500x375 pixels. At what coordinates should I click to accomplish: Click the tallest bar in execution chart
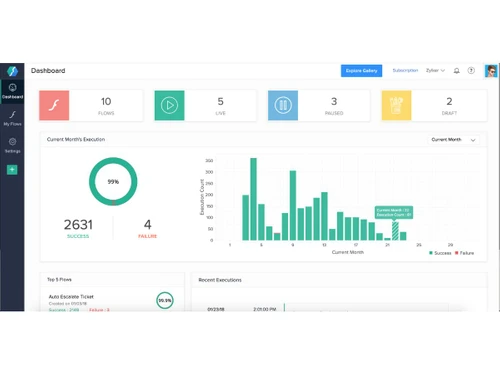pos(253,199)
